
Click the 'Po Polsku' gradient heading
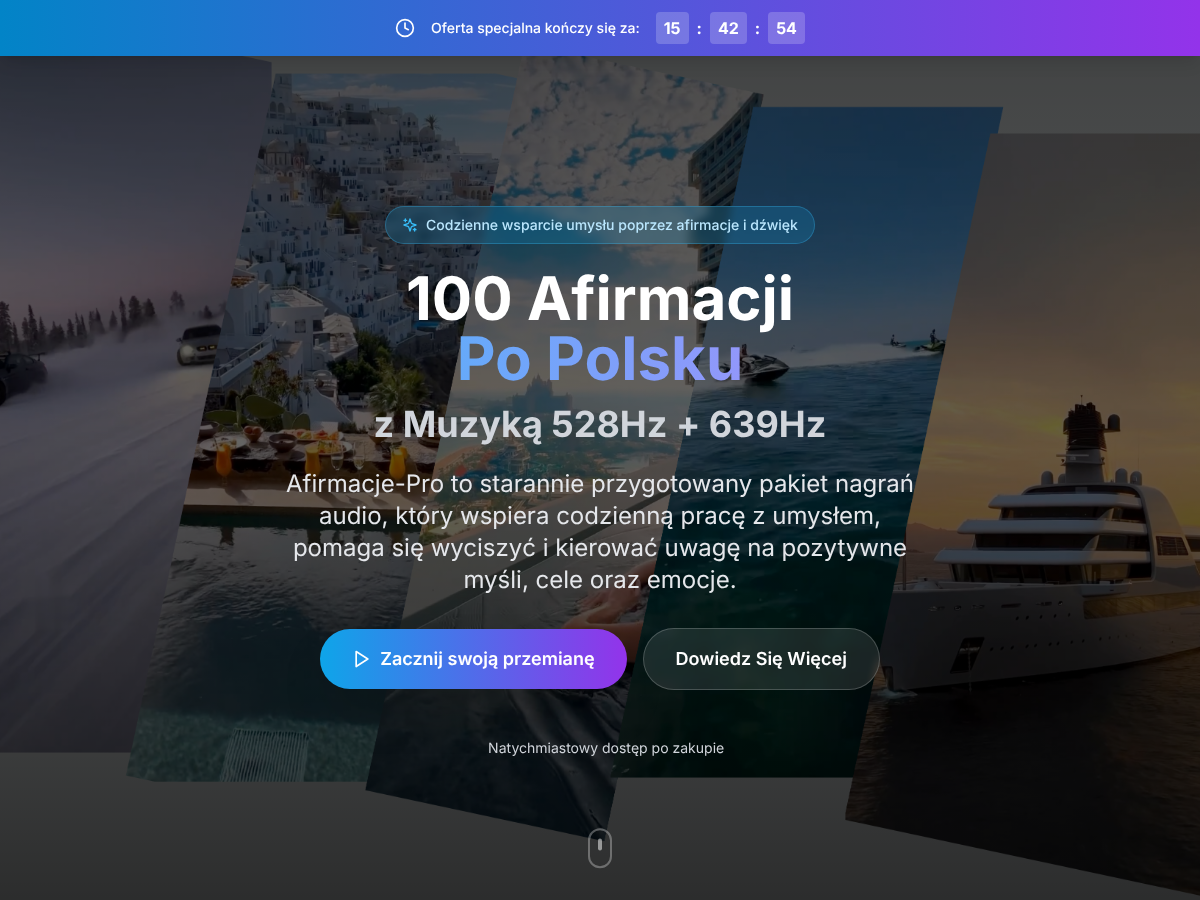600,359
